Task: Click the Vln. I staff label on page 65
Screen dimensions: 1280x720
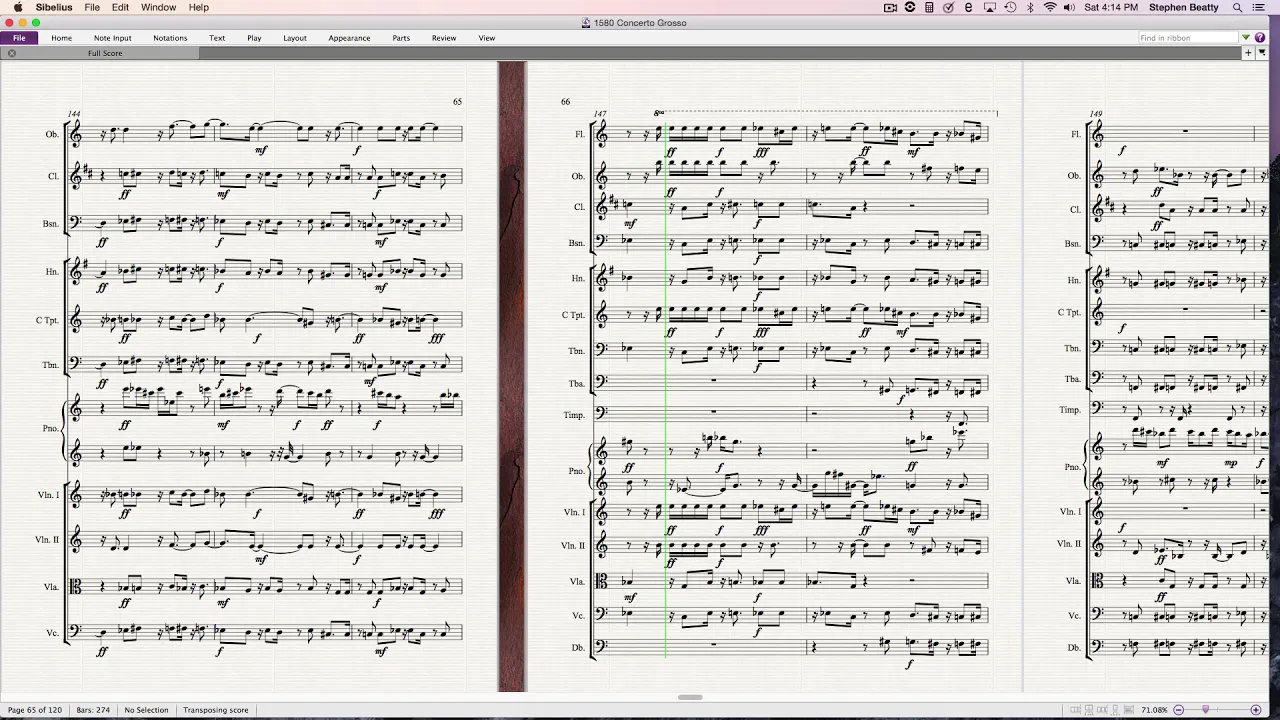Action: point(47,494)
